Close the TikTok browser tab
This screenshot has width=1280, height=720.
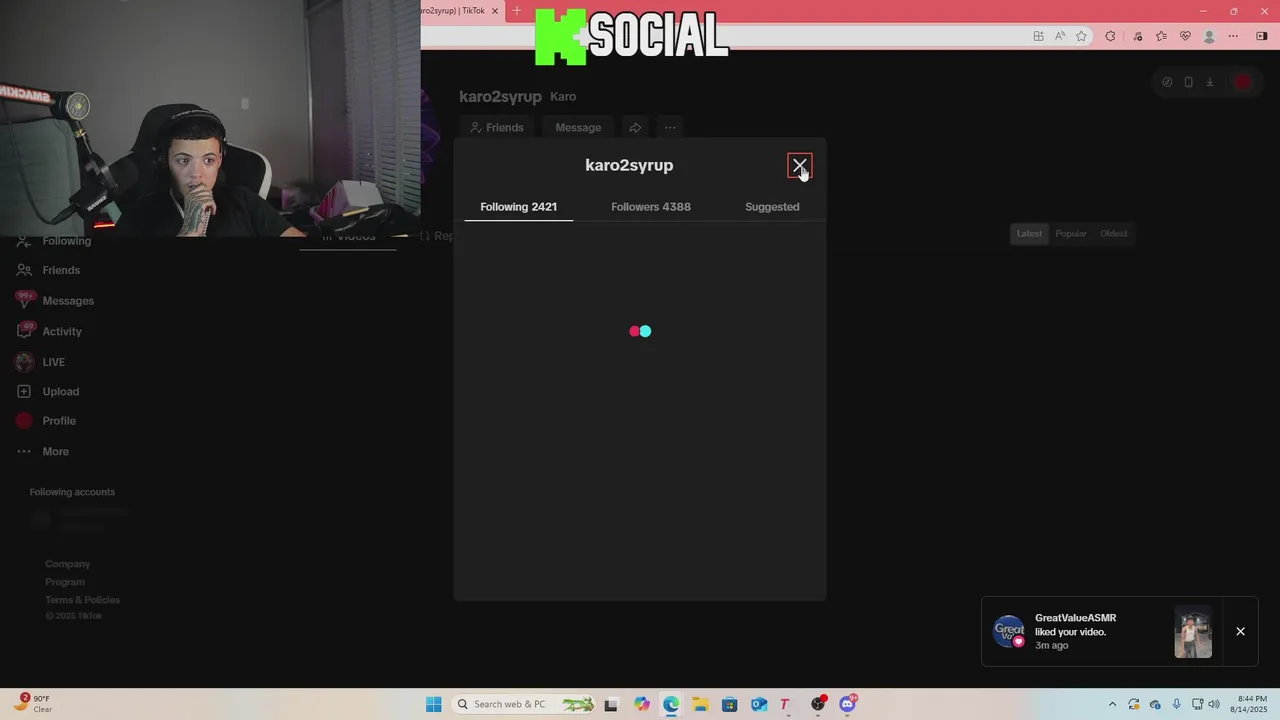[x=494, y=11]
